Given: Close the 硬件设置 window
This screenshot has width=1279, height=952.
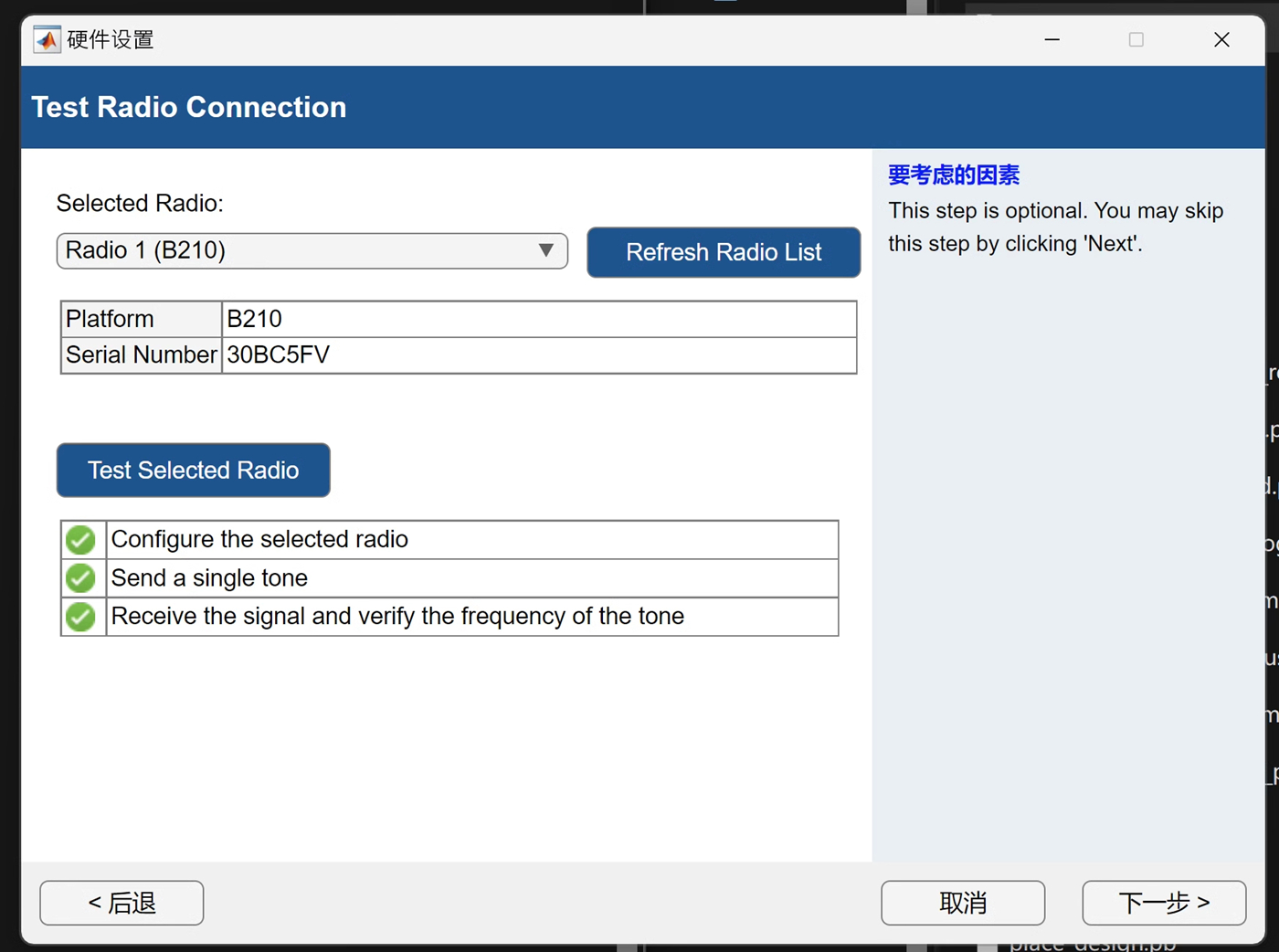Looking at the screenshot, I should point(1221,40).
